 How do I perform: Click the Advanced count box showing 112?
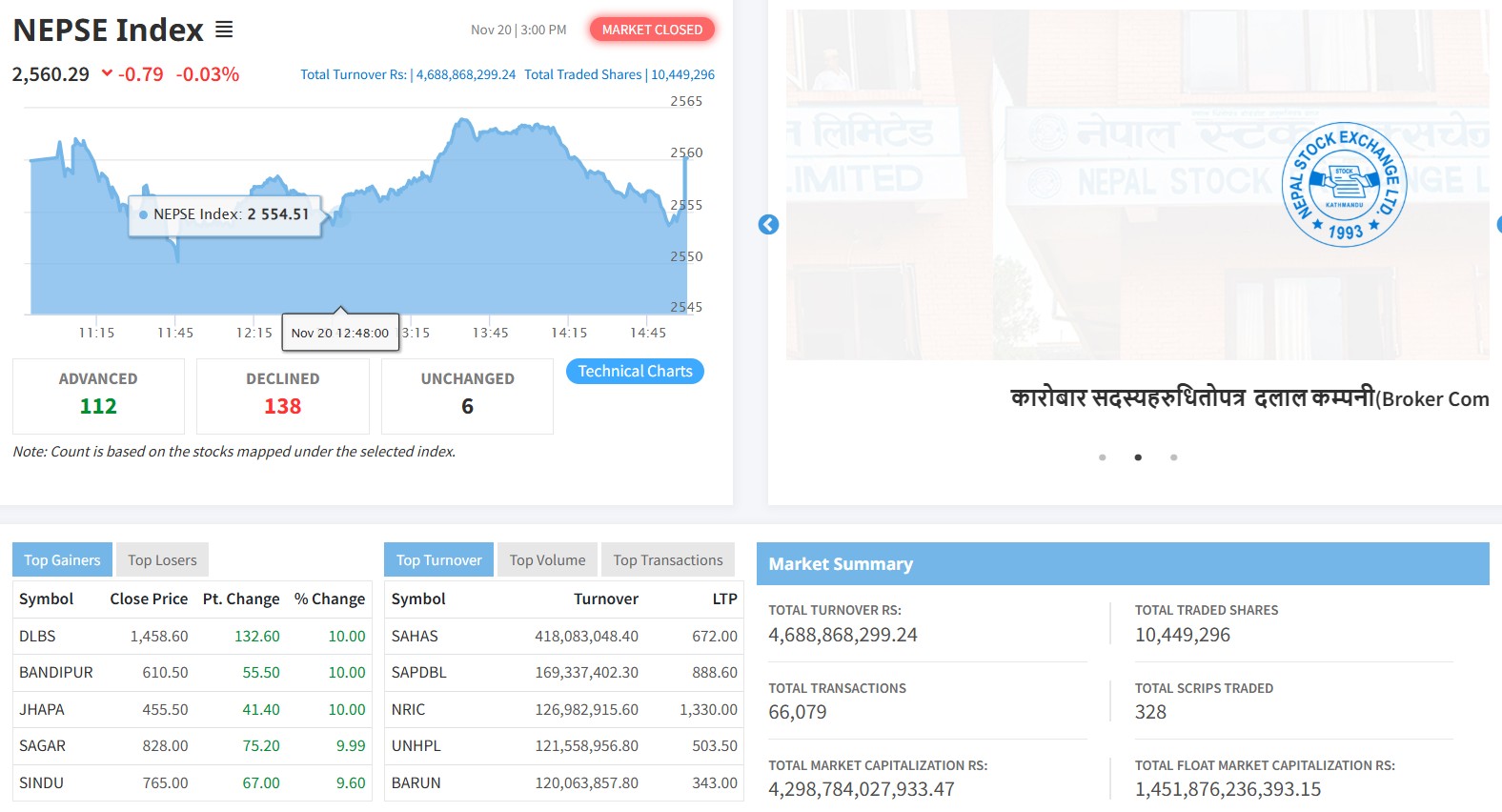98,396
